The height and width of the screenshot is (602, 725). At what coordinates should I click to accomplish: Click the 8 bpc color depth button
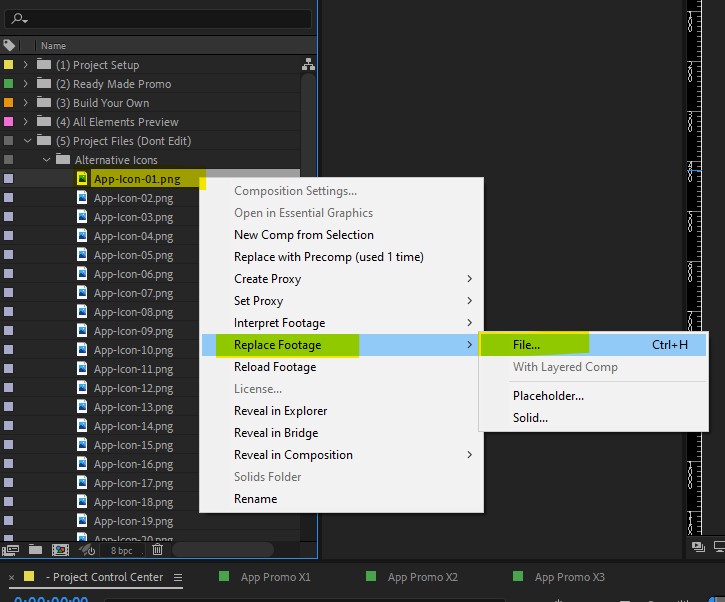tap(121, 550)
